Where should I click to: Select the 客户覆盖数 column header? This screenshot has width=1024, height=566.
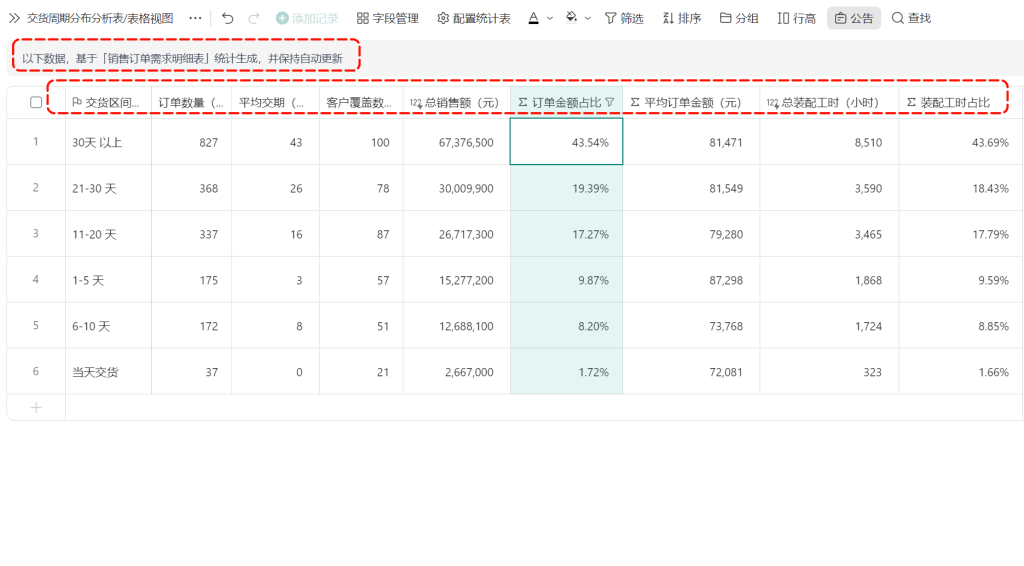(x=361, y=102)
